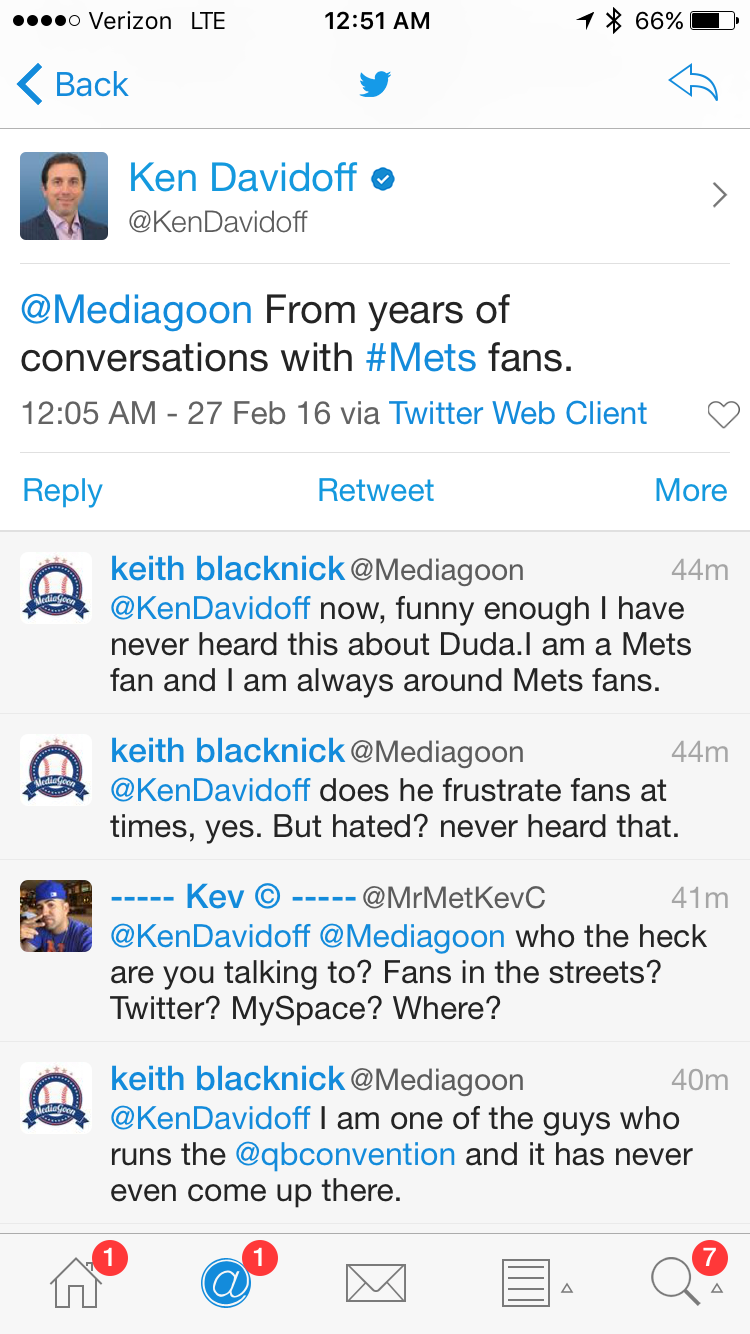Like the tweet with the heart icon
Viewport: 750px width, 1334px height.
[722, 414]
